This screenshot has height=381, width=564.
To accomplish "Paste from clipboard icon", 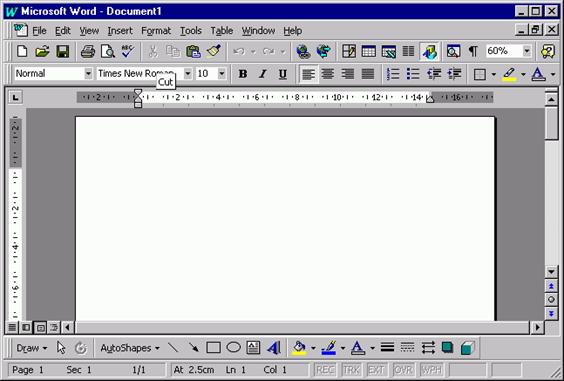I will tap(193, 51).
